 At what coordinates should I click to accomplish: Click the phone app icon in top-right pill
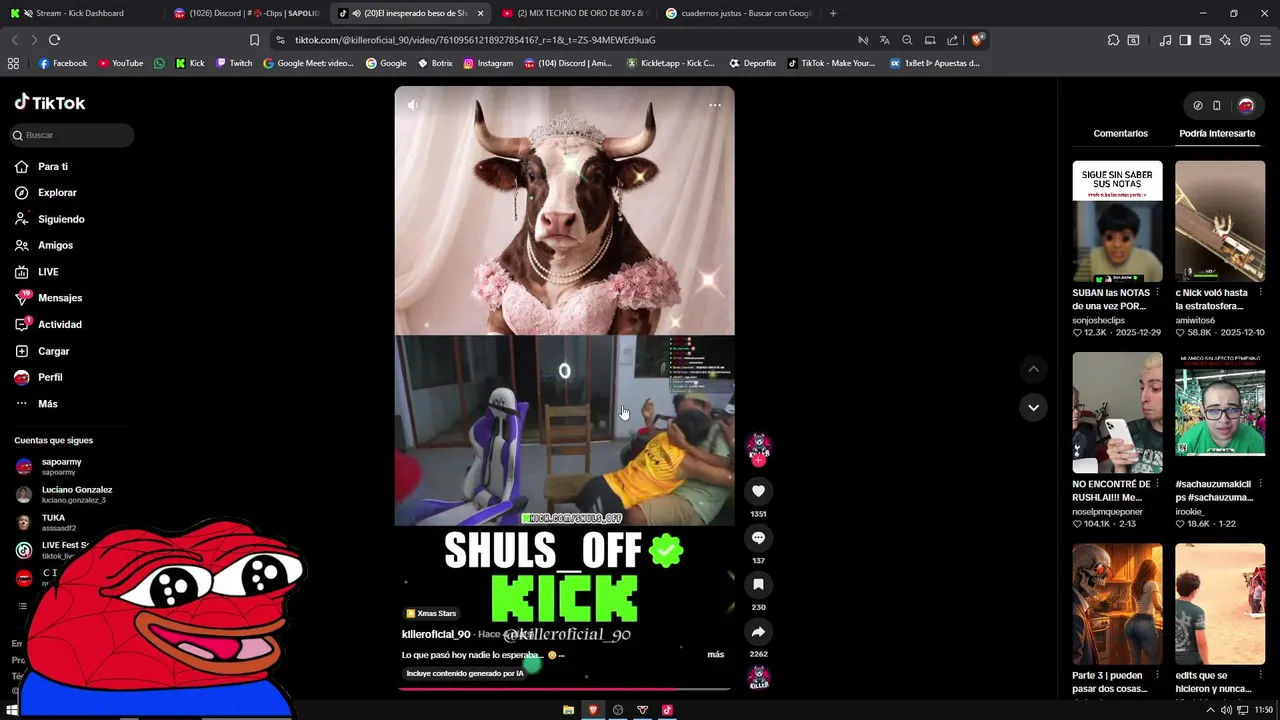pos(1217,105)
